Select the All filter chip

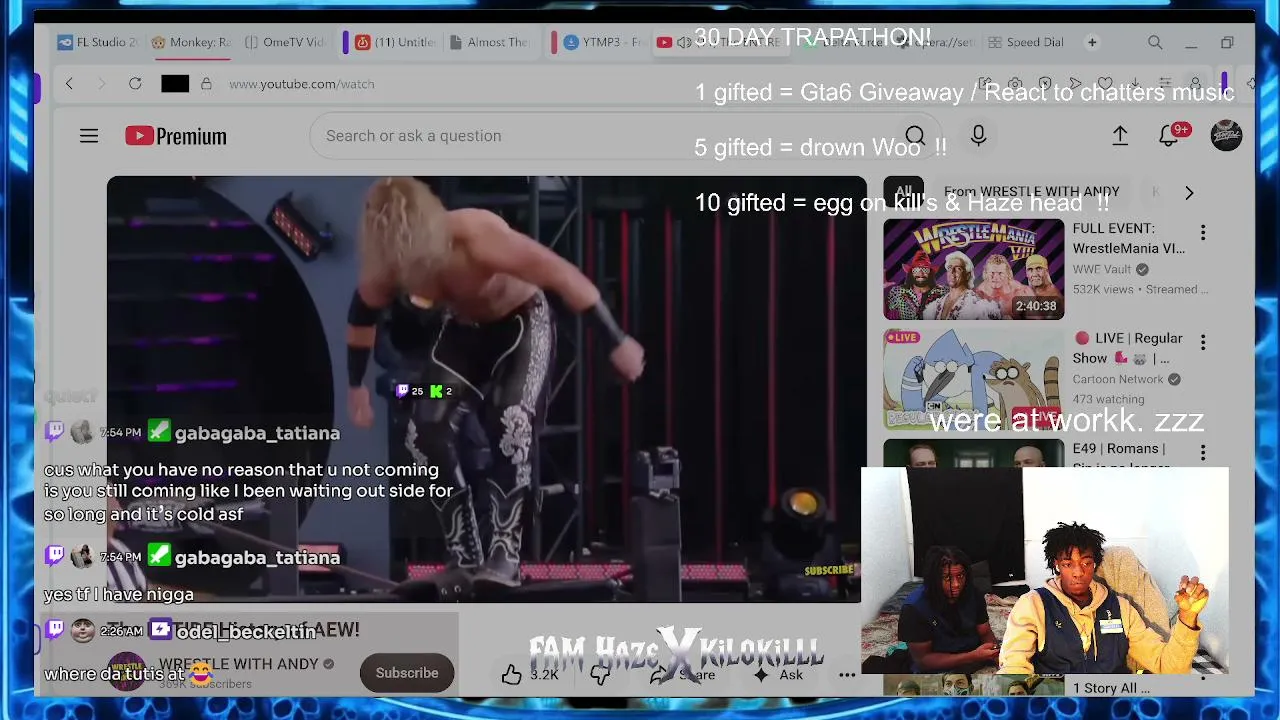[x=903, y=191]
